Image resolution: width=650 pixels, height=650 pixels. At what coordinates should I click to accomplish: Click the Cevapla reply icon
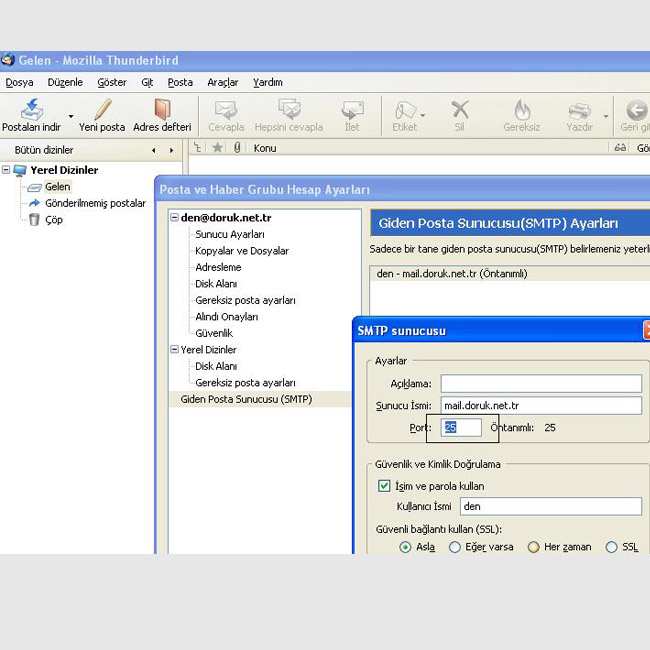point(226,109)
